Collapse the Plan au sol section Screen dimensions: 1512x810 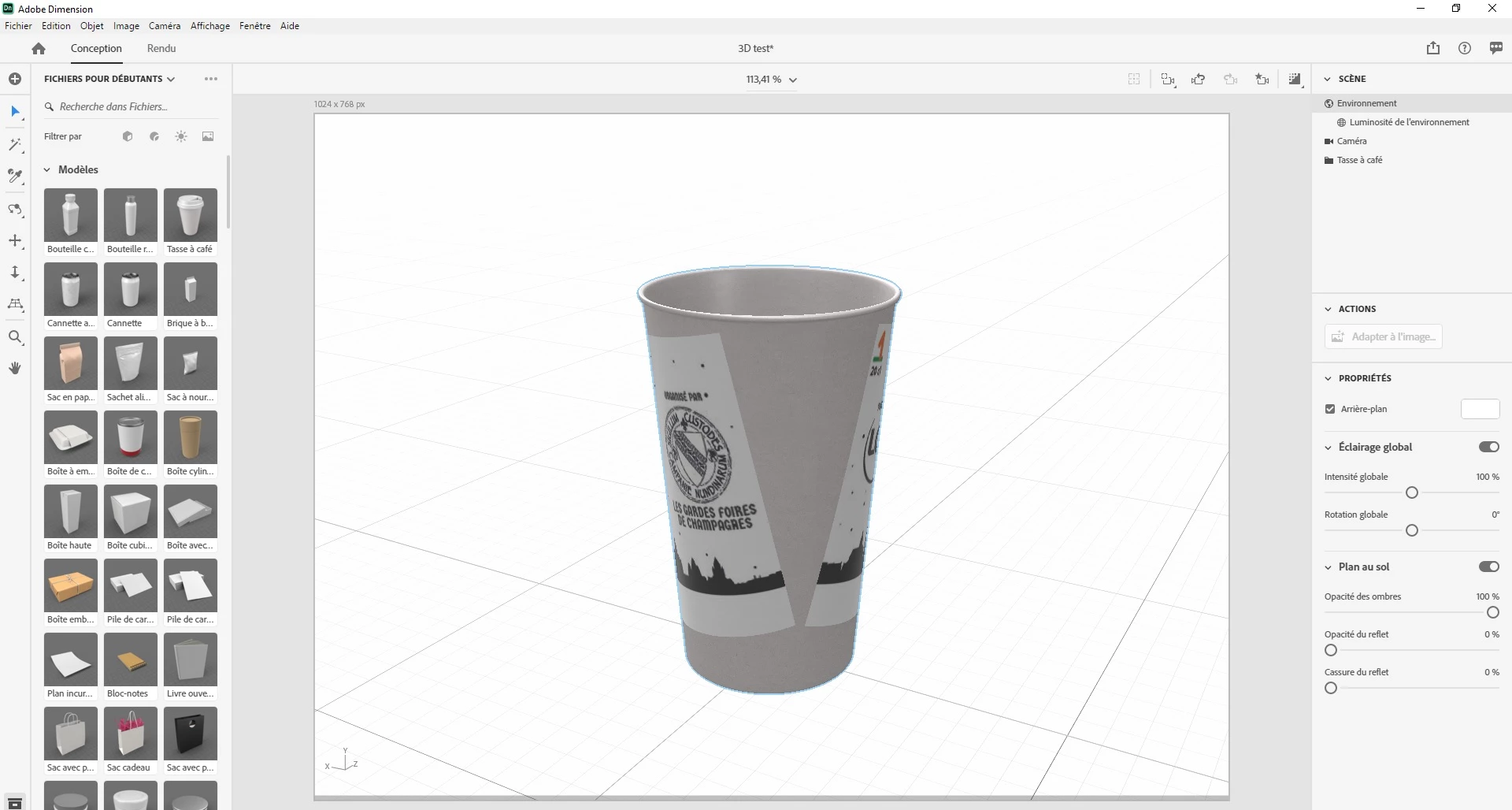[x=1328, y=567]
